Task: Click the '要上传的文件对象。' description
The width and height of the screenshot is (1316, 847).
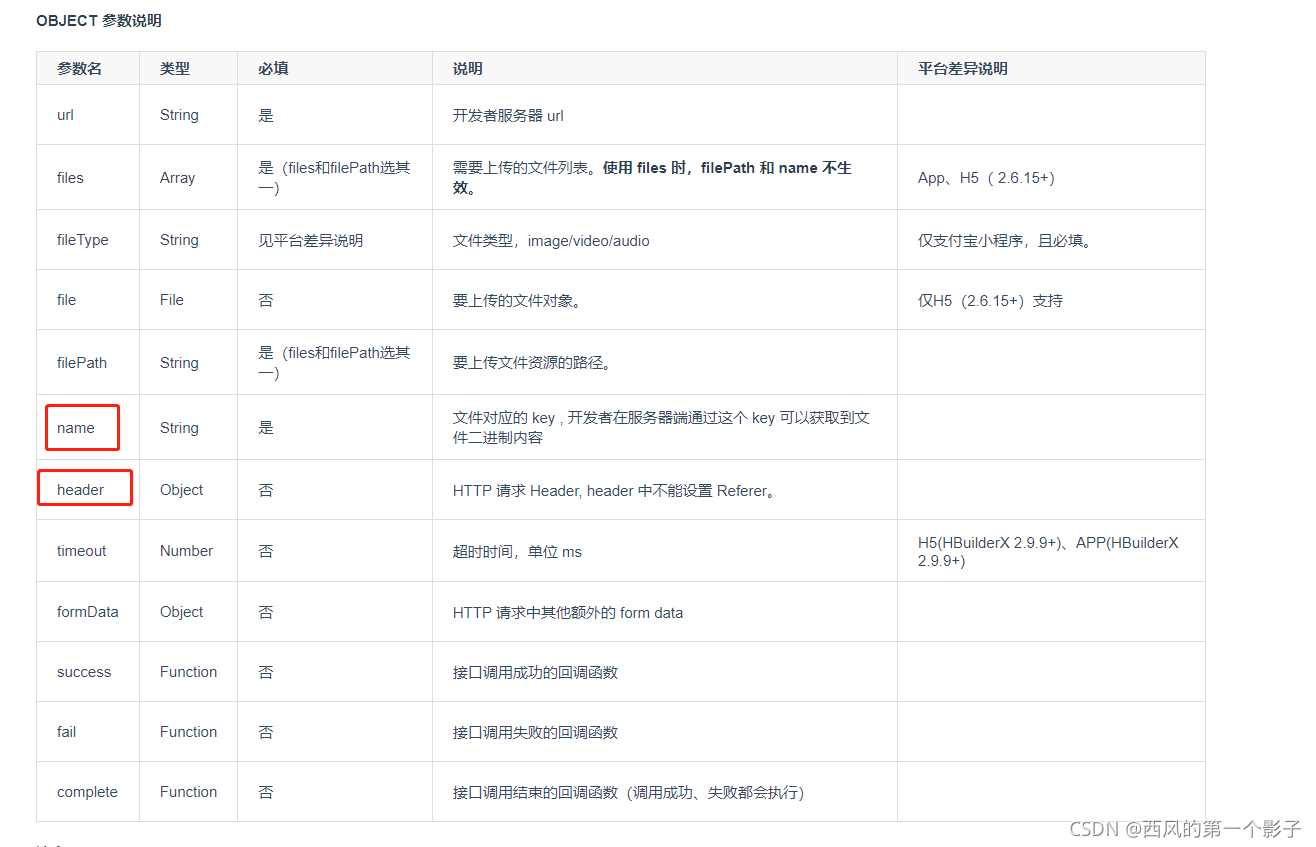Action: pos(516,301)
